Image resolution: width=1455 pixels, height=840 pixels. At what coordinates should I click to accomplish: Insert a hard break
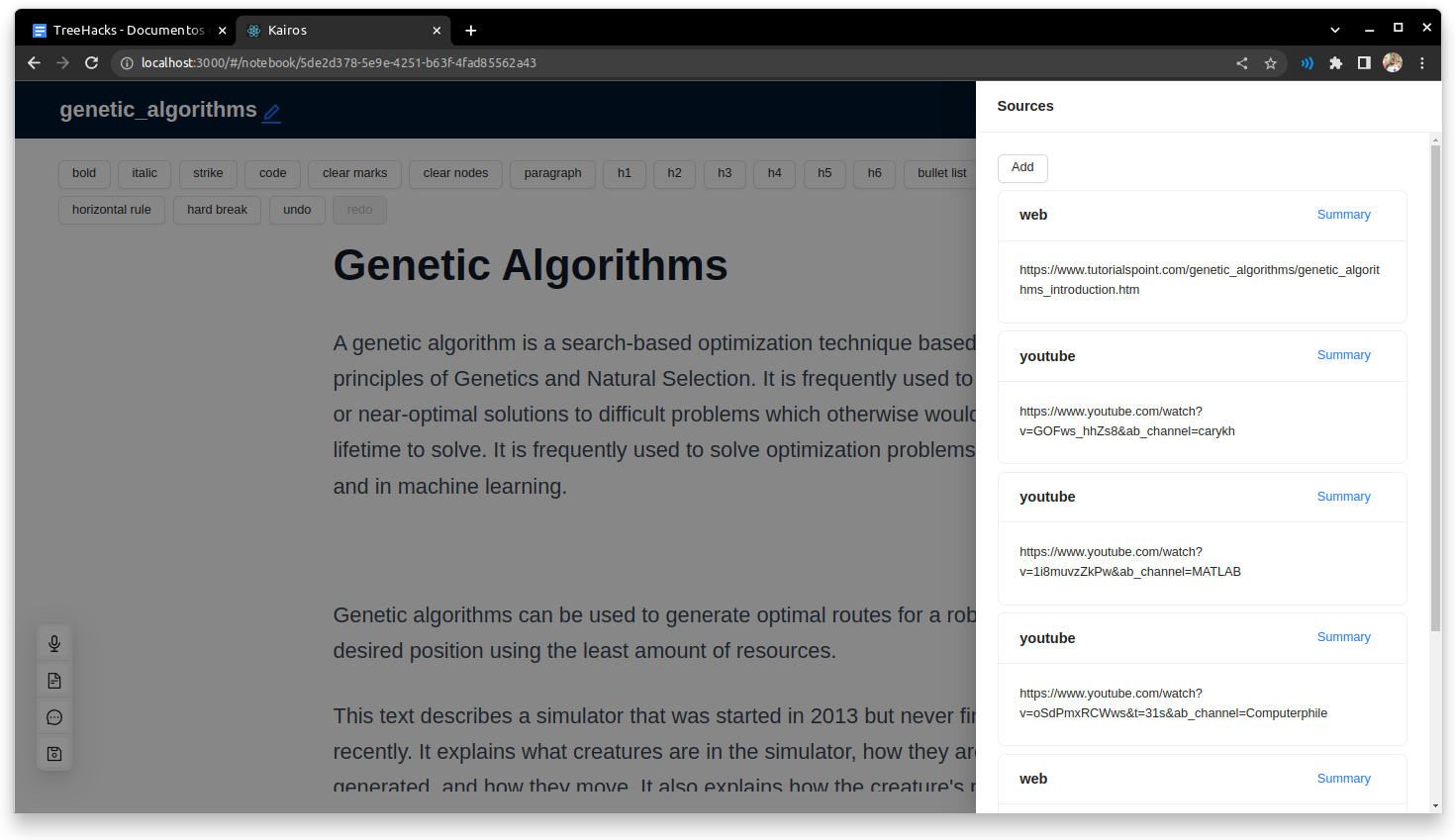[x=217, y=210]
